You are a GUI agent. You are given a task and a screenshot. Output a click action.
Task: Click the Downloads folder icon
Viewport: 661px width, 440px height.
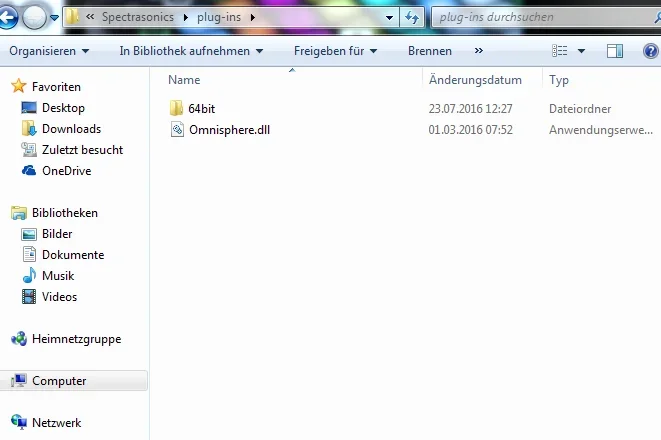[29, 128]
